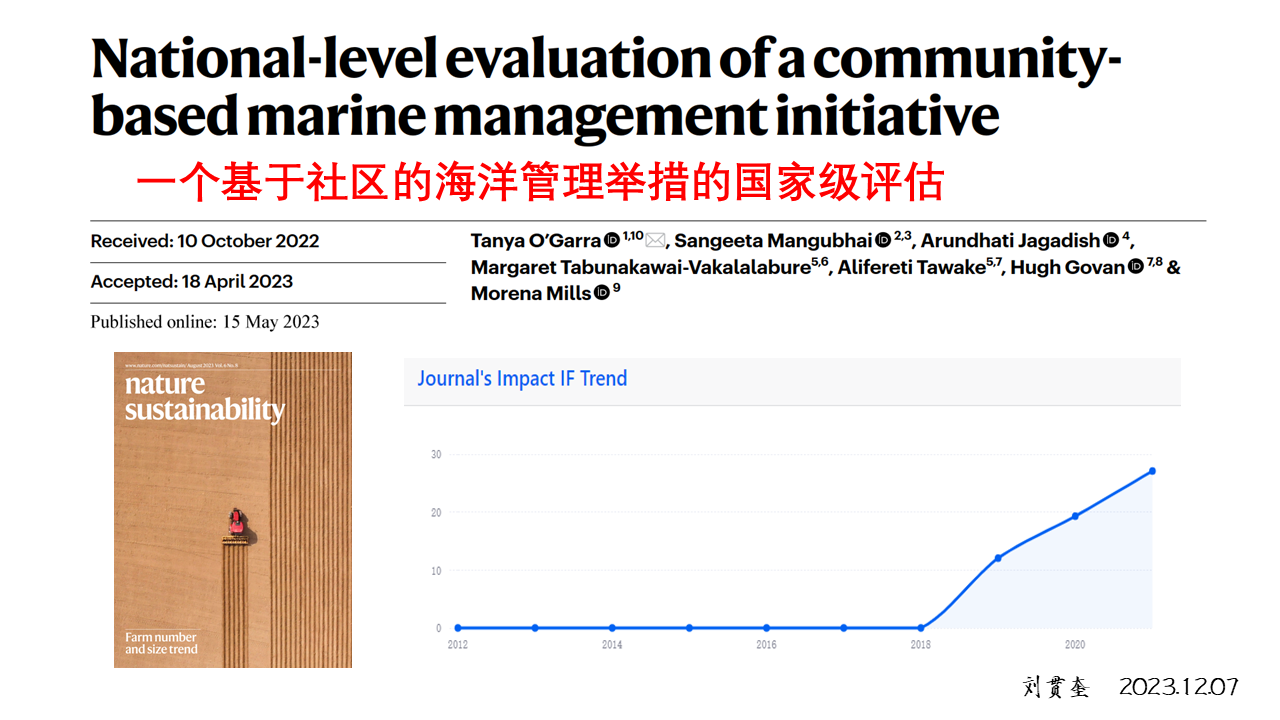Click the ORCID icon beside Sangeeta Mangubhai
This screenshot has width=1280, height=720.
pyautogui.click(x=883, y=241)
